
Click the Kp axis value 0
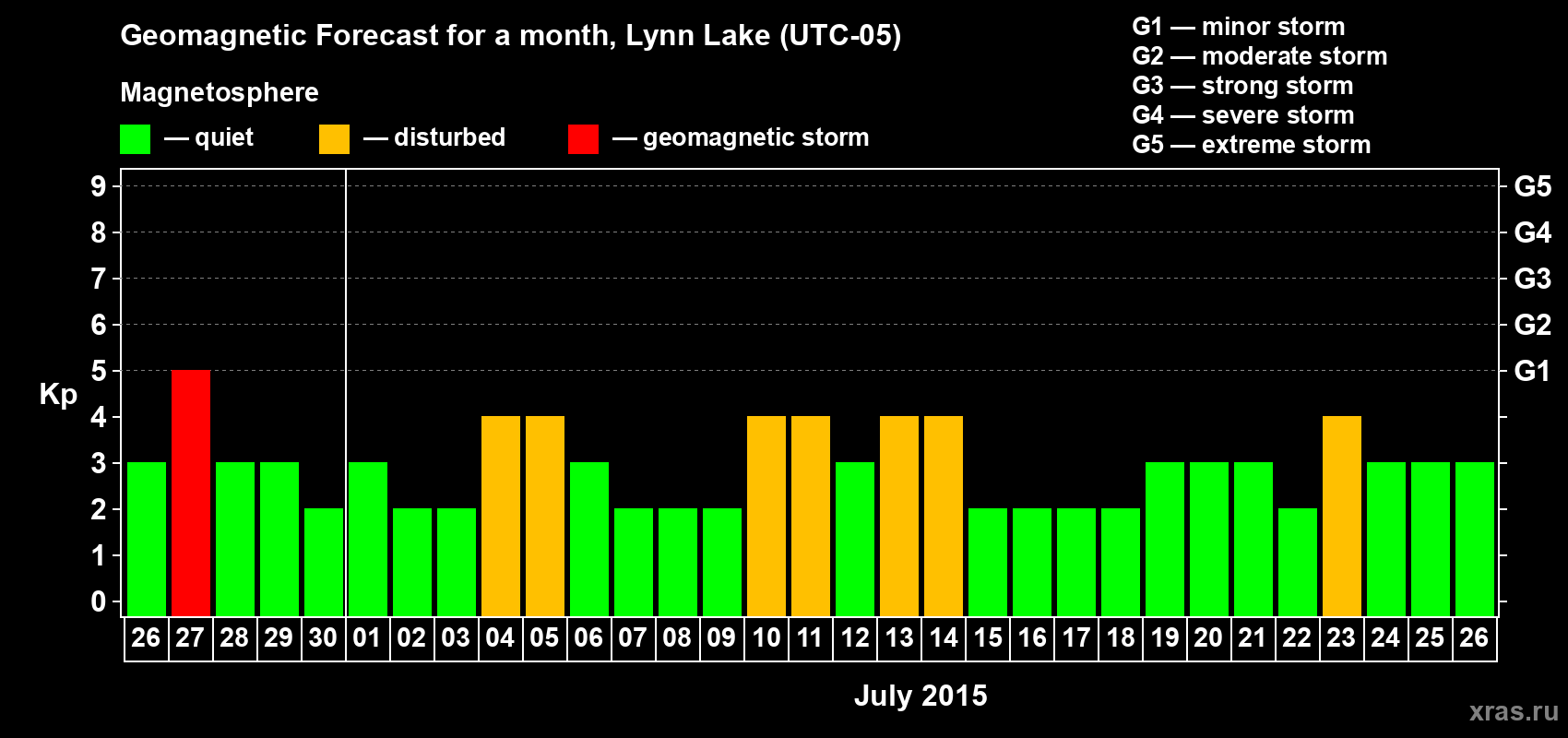[99, 601]
